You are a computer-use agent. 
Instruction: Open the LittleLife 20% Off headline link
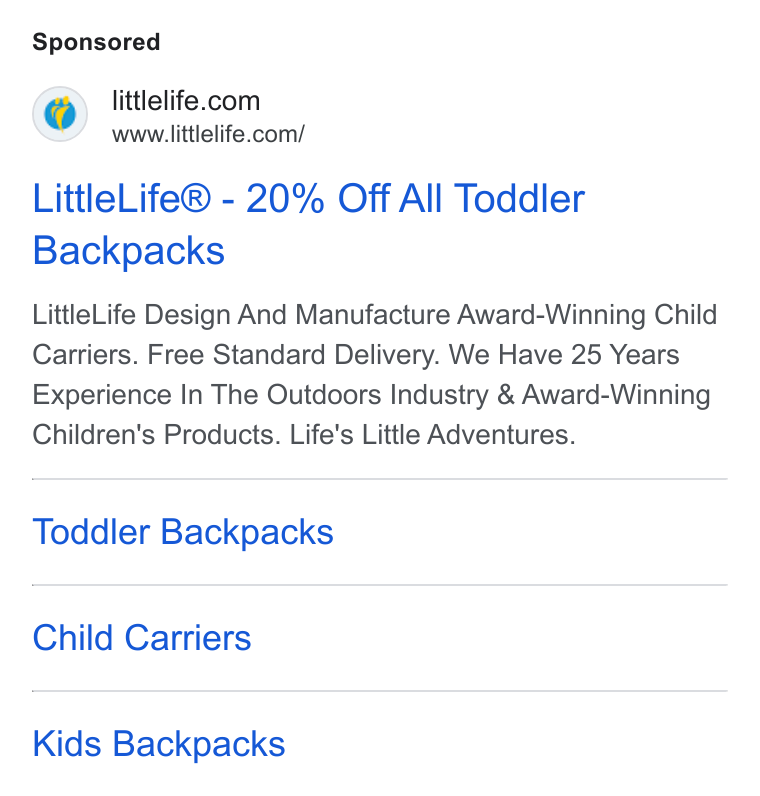[309, 224]
